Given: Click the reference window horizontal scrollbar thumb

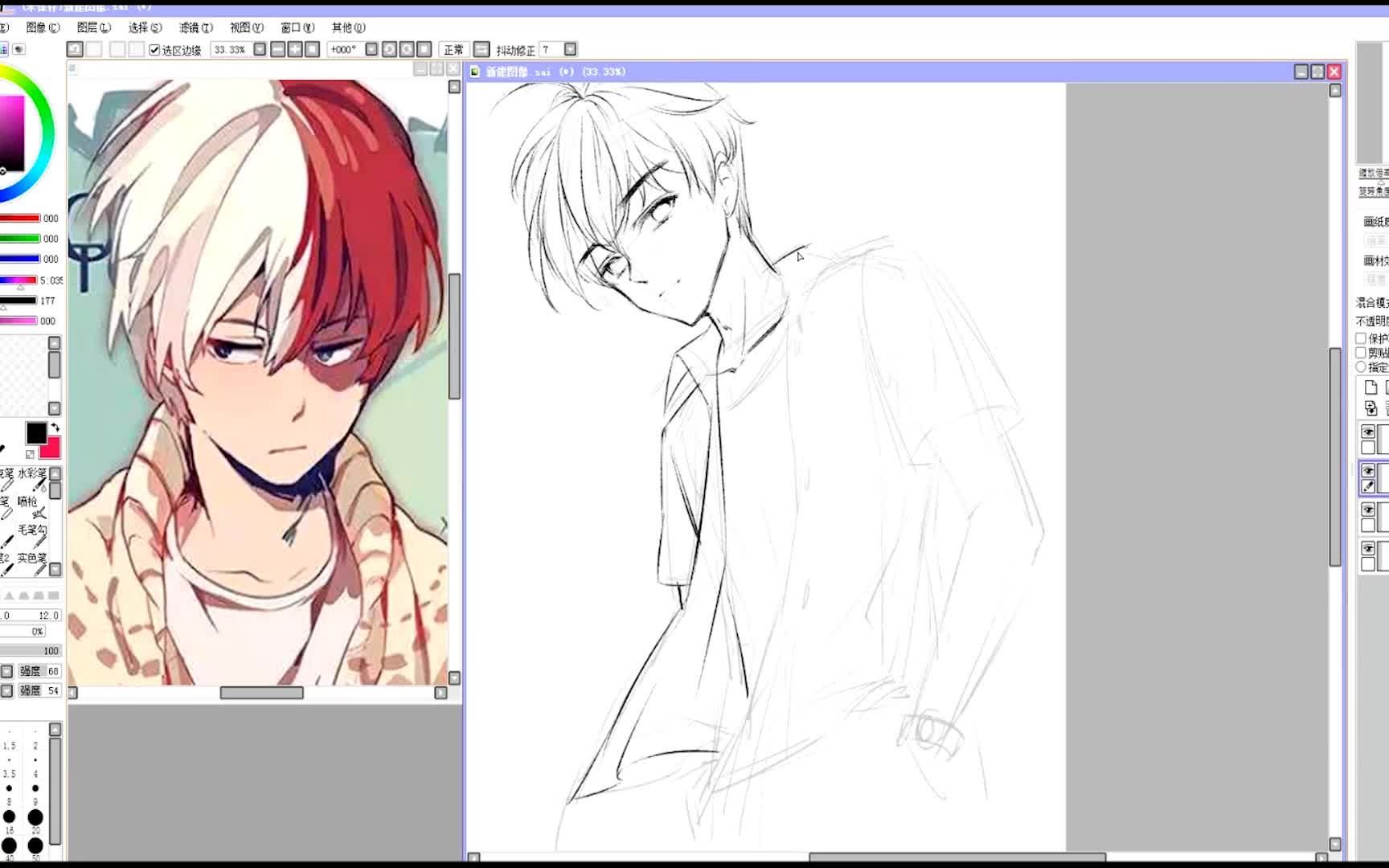Looking at the screenshot, I should [x=262, y=693].
